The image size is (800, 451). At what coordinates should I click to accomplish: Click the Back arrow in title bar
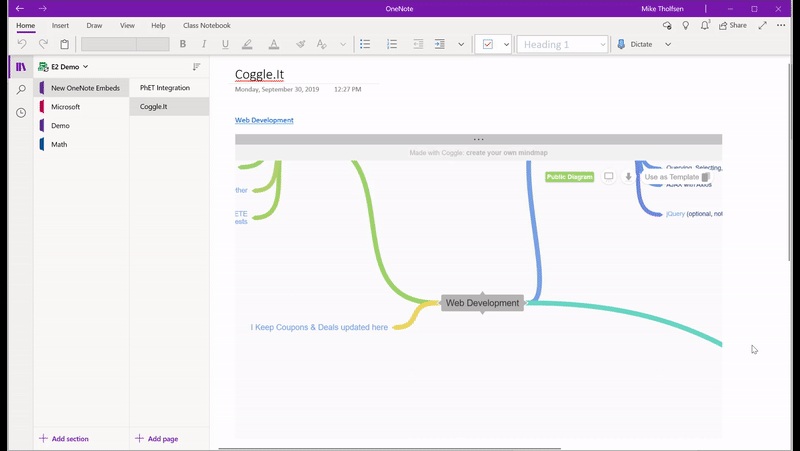(x=19, y=8)
